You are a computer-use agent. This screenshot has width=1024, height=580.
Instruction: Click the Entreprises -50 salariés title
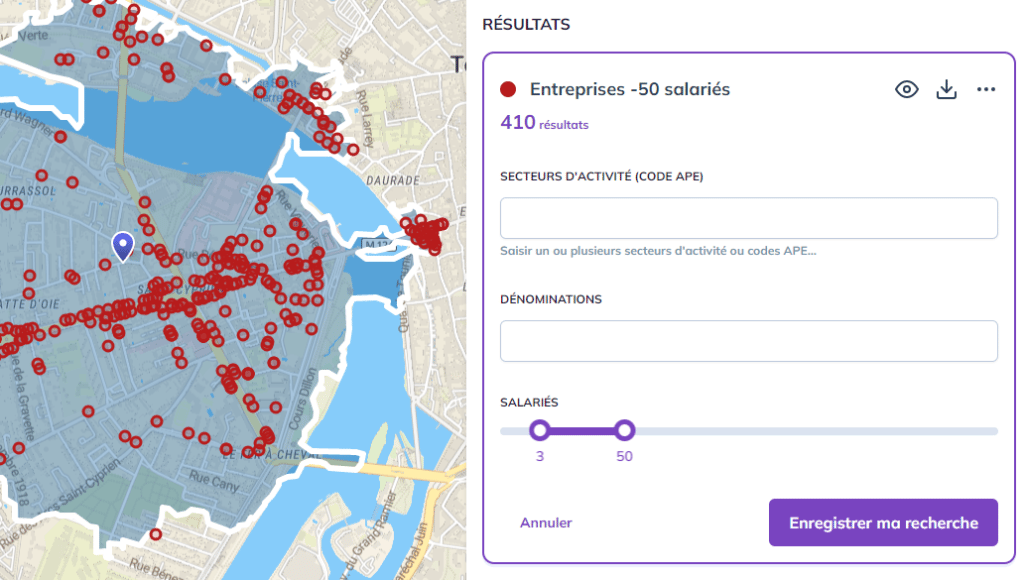pyautogui.click(x=629, y=89)
